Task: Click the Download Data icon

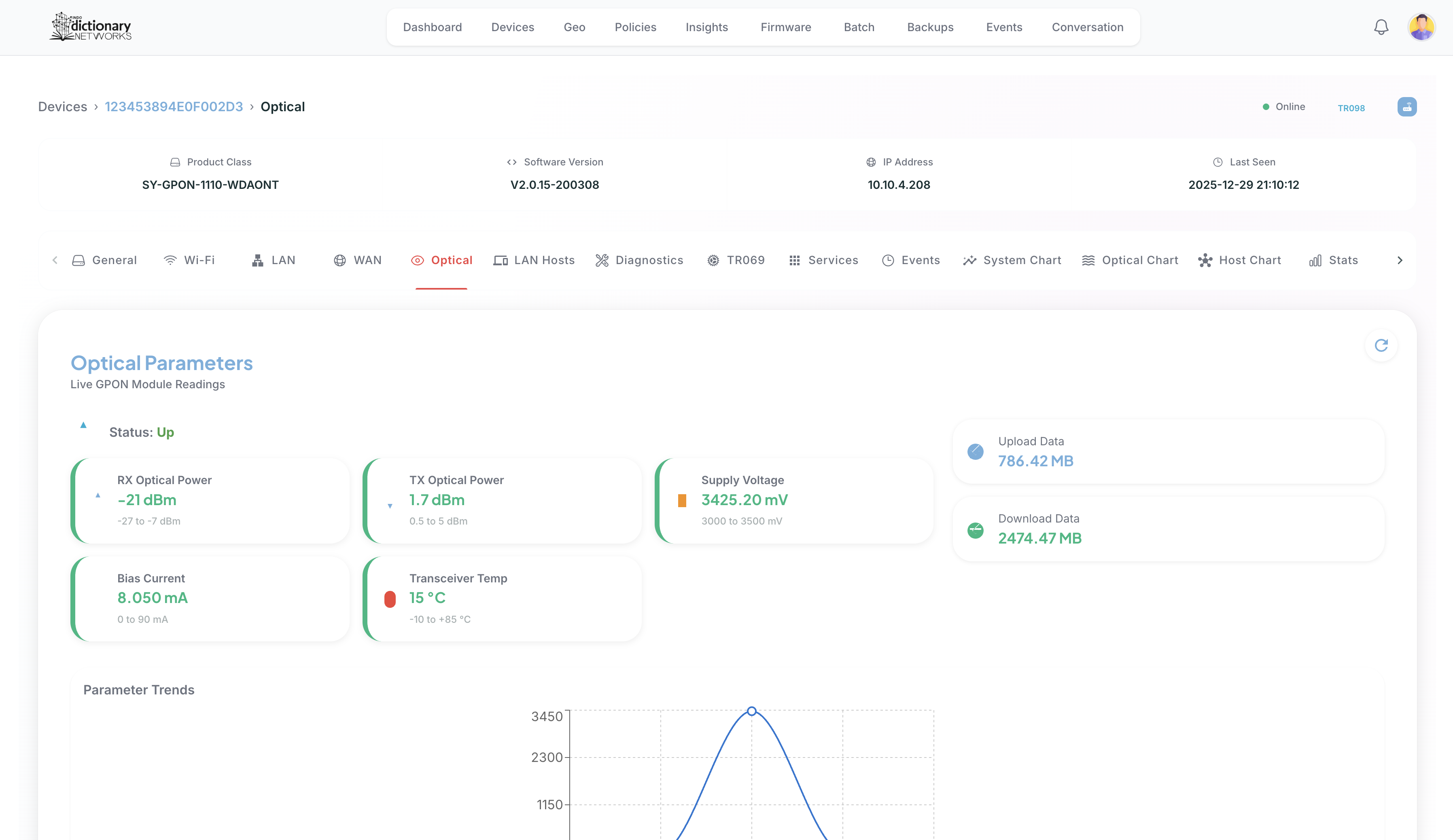Action: coord(976,530)
